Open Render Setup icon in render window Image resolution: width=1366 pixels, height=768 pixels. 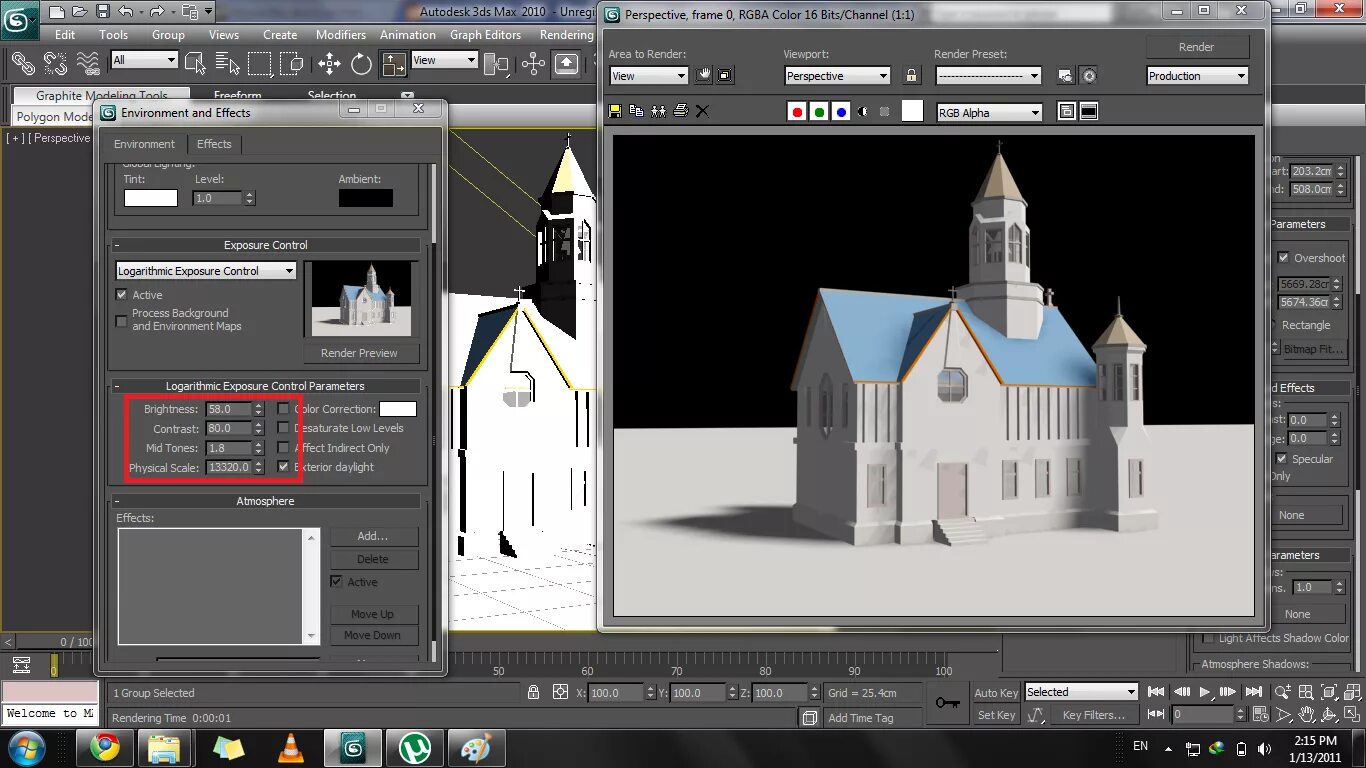click(1066, 75)
